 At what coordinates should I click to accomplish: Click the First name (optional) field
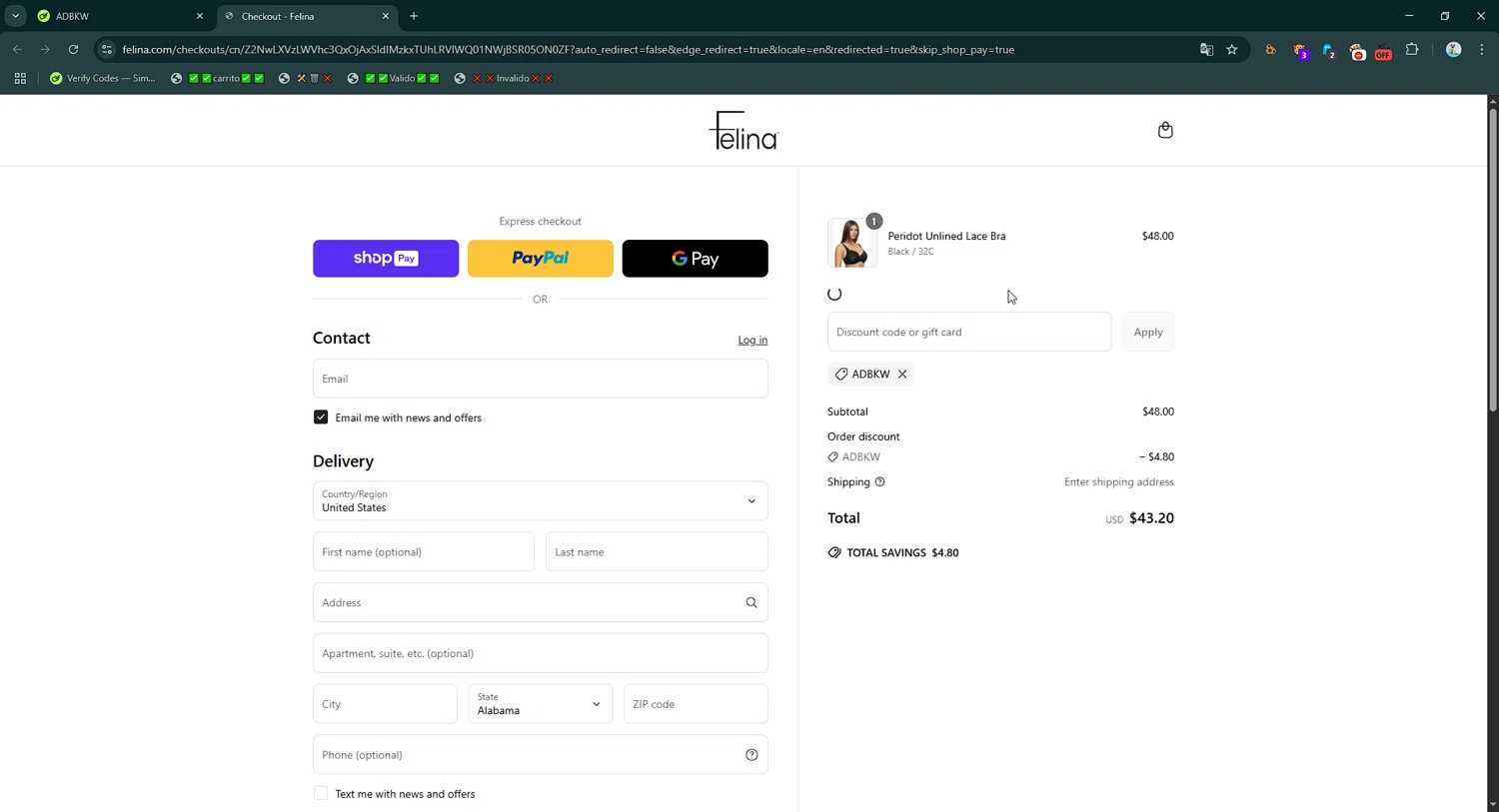click(x=424, y=551)
